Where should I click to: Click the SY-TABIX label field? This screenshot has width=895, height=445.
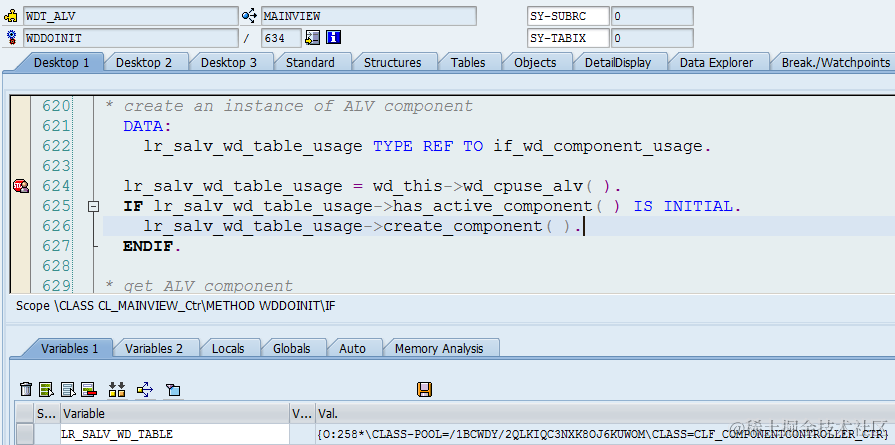568,38
